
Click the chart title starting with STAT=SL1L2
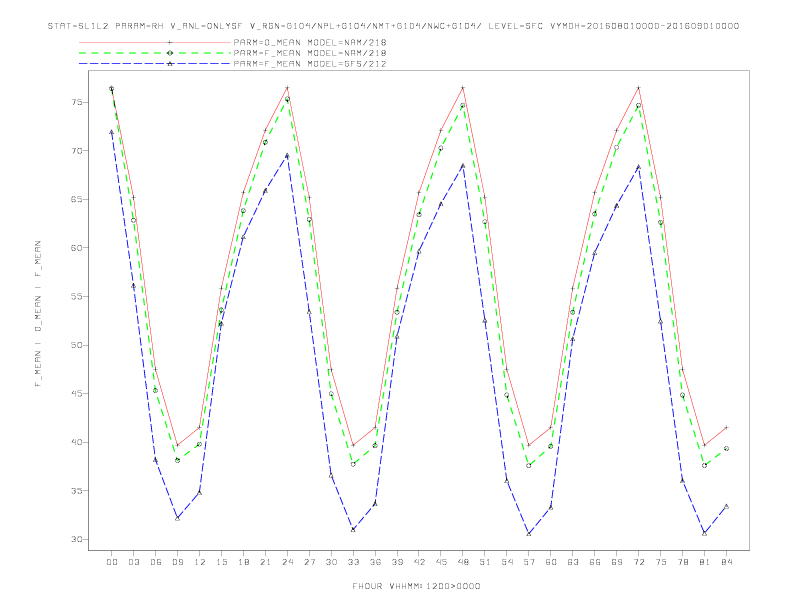393,26
